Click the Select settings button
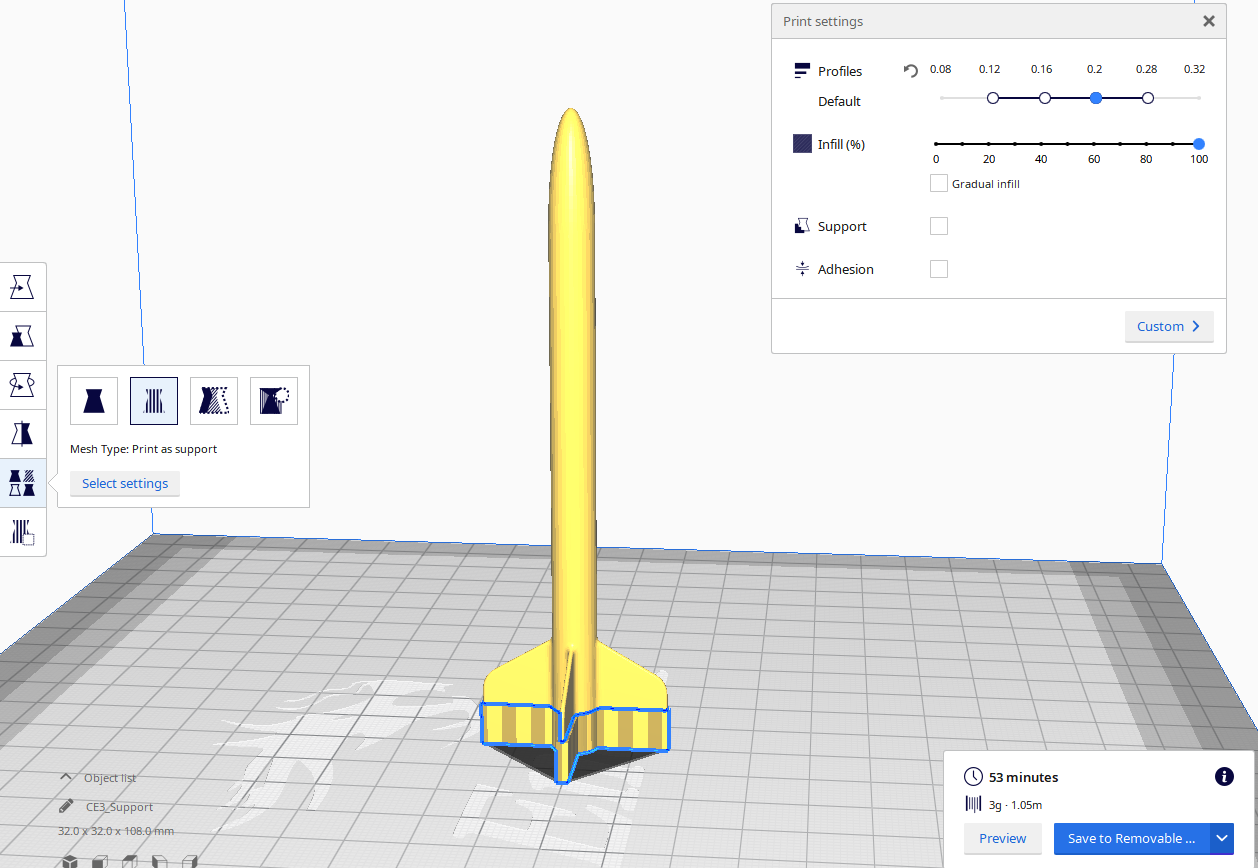This screenshot has width=1258, height=868. tap(124, 483)
